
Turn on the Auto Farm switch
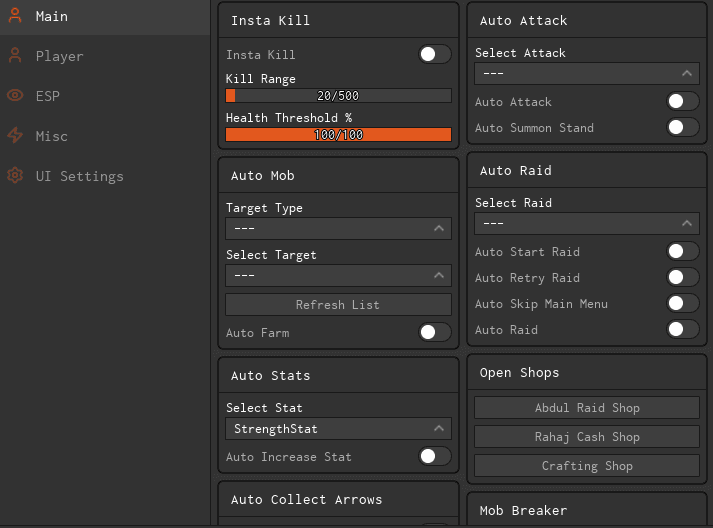pyautogui.click(x=434, y=333)
